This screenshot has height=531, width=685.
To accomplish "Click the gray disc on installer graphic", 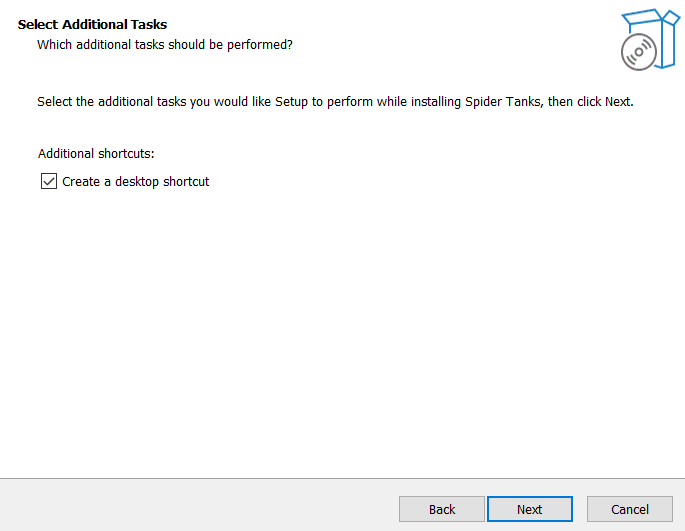I will 639,52.
